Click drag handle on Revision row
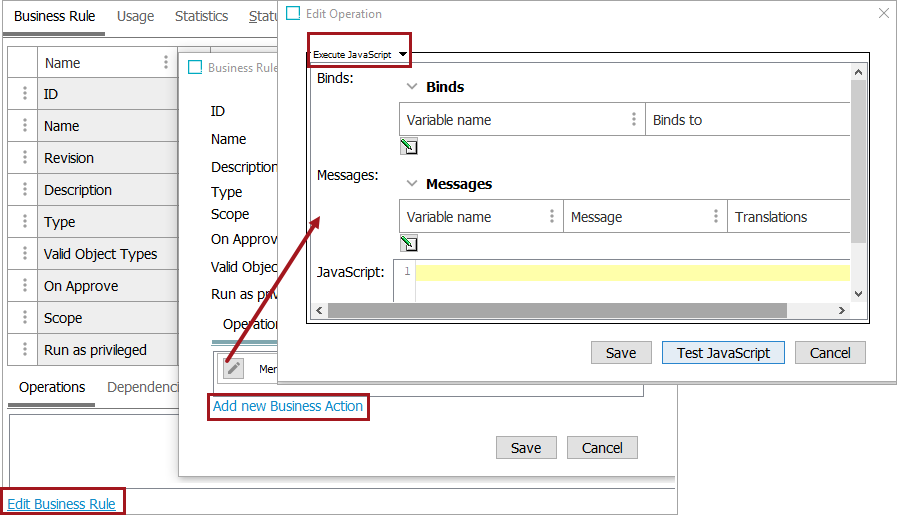The image size is (897, 515). [24, 158]
